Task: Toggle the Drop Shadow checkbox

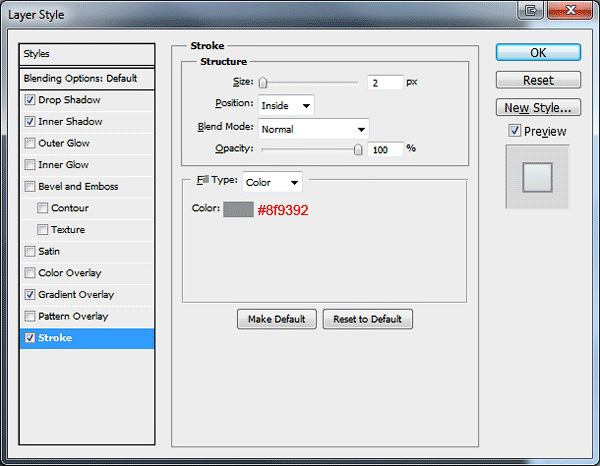Action: [30, 100]
